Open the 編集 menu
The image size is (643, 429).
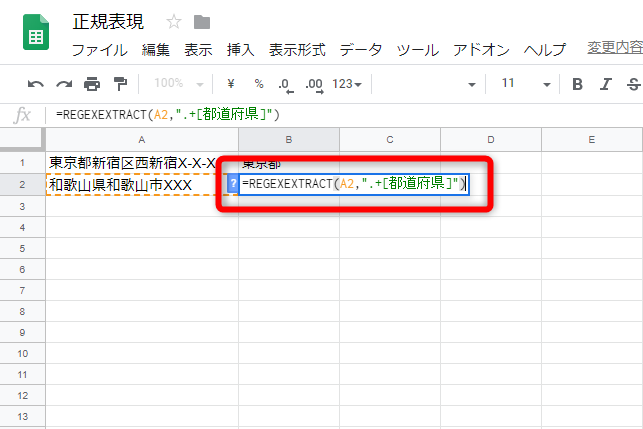(x=155, y=50)
